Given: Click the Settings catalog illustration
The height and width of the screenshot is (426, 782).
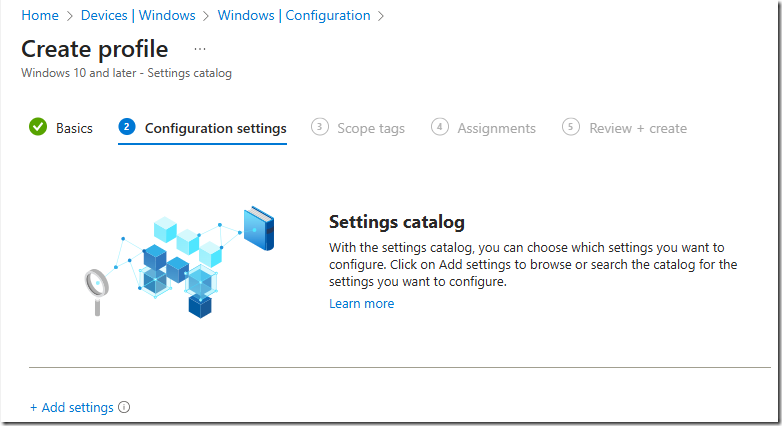Looking at the screenshot, I should (x=180, y=262).
